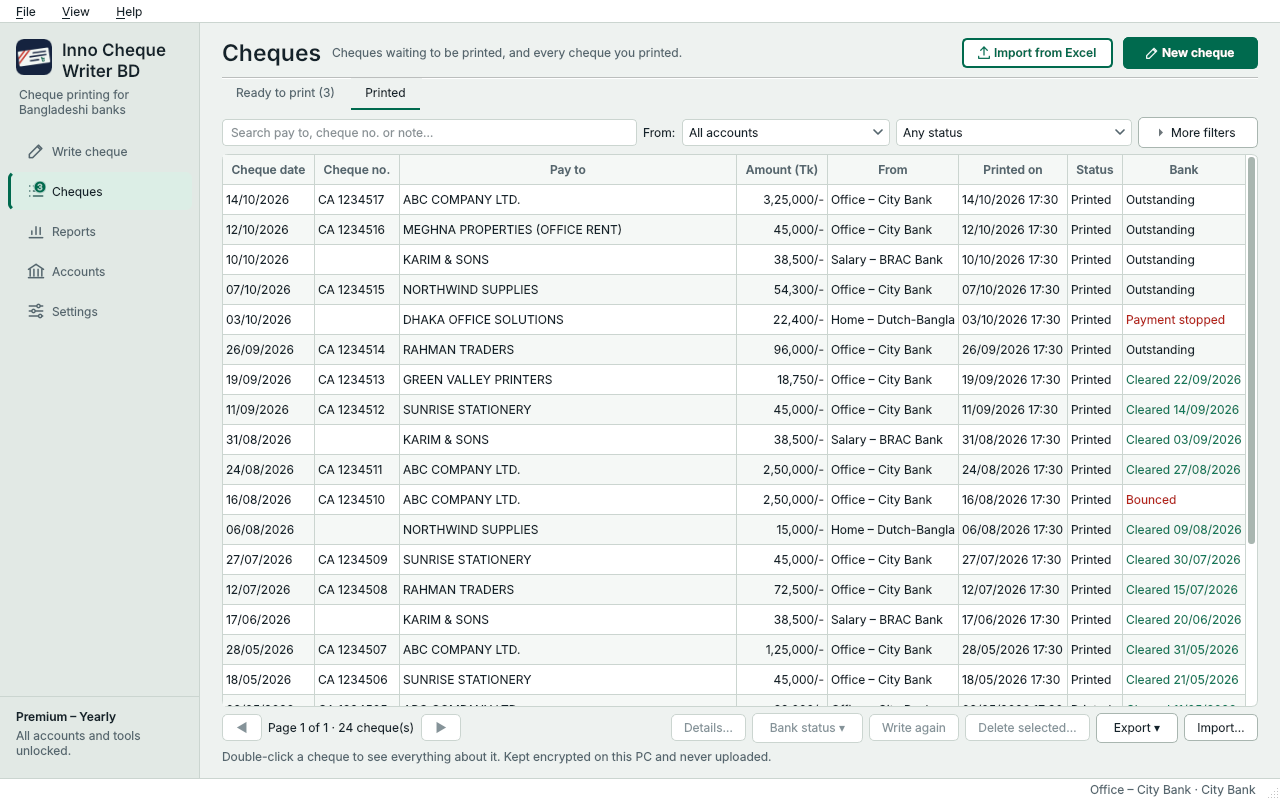1280x800 pixels.
Task: Click the Details... button
Action: click(709, 728)
